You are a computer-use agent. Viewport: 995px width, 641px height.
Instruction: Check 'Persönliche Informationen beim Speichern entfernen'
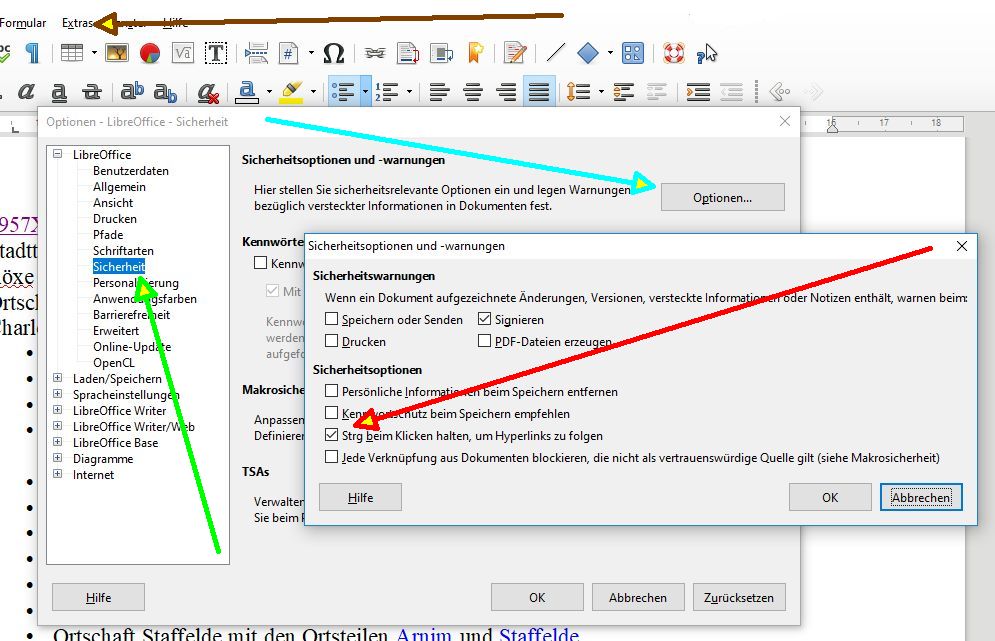point(331,392)
